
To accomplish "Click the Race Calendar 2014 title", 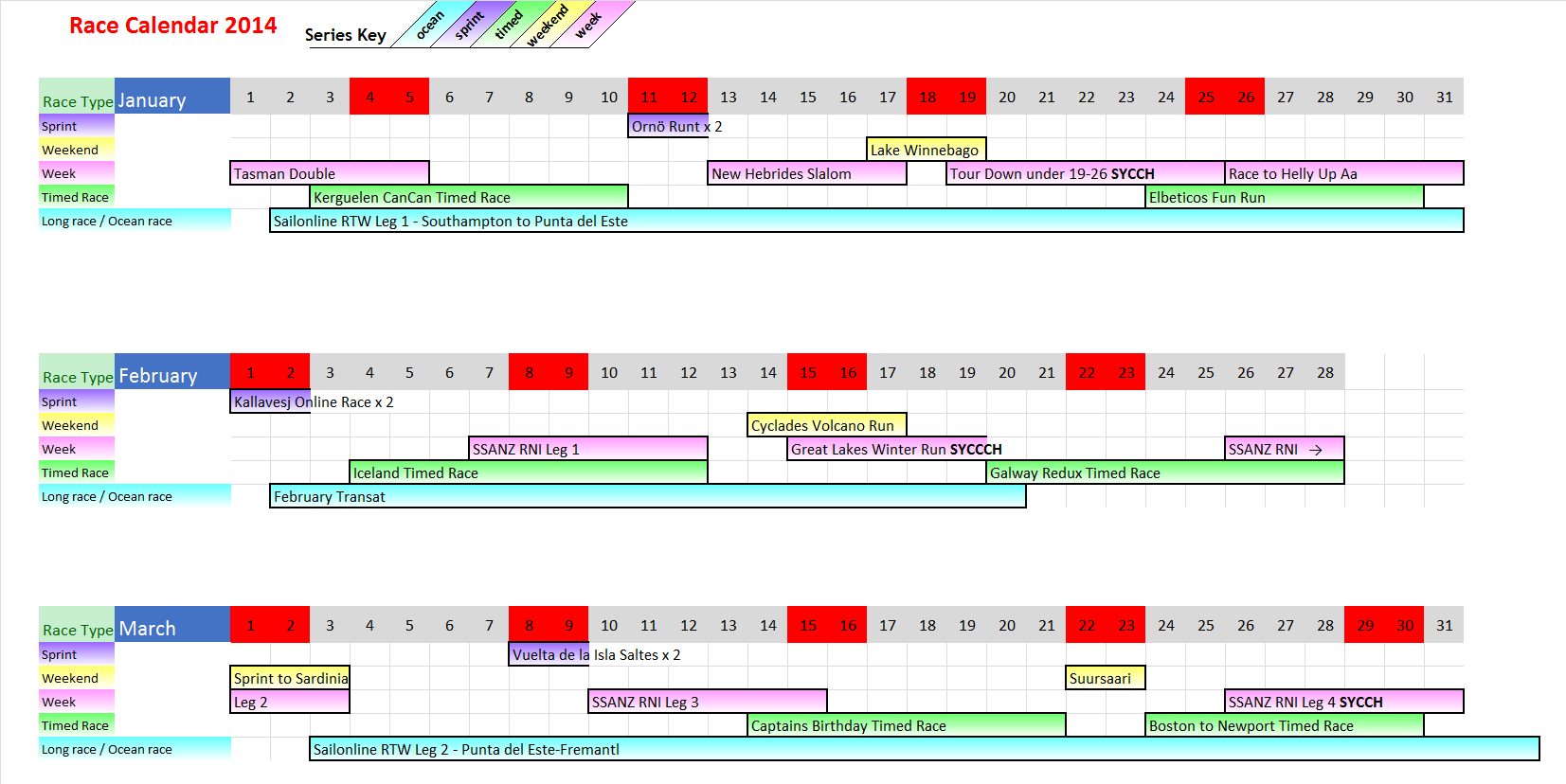I will coord(172,26).
